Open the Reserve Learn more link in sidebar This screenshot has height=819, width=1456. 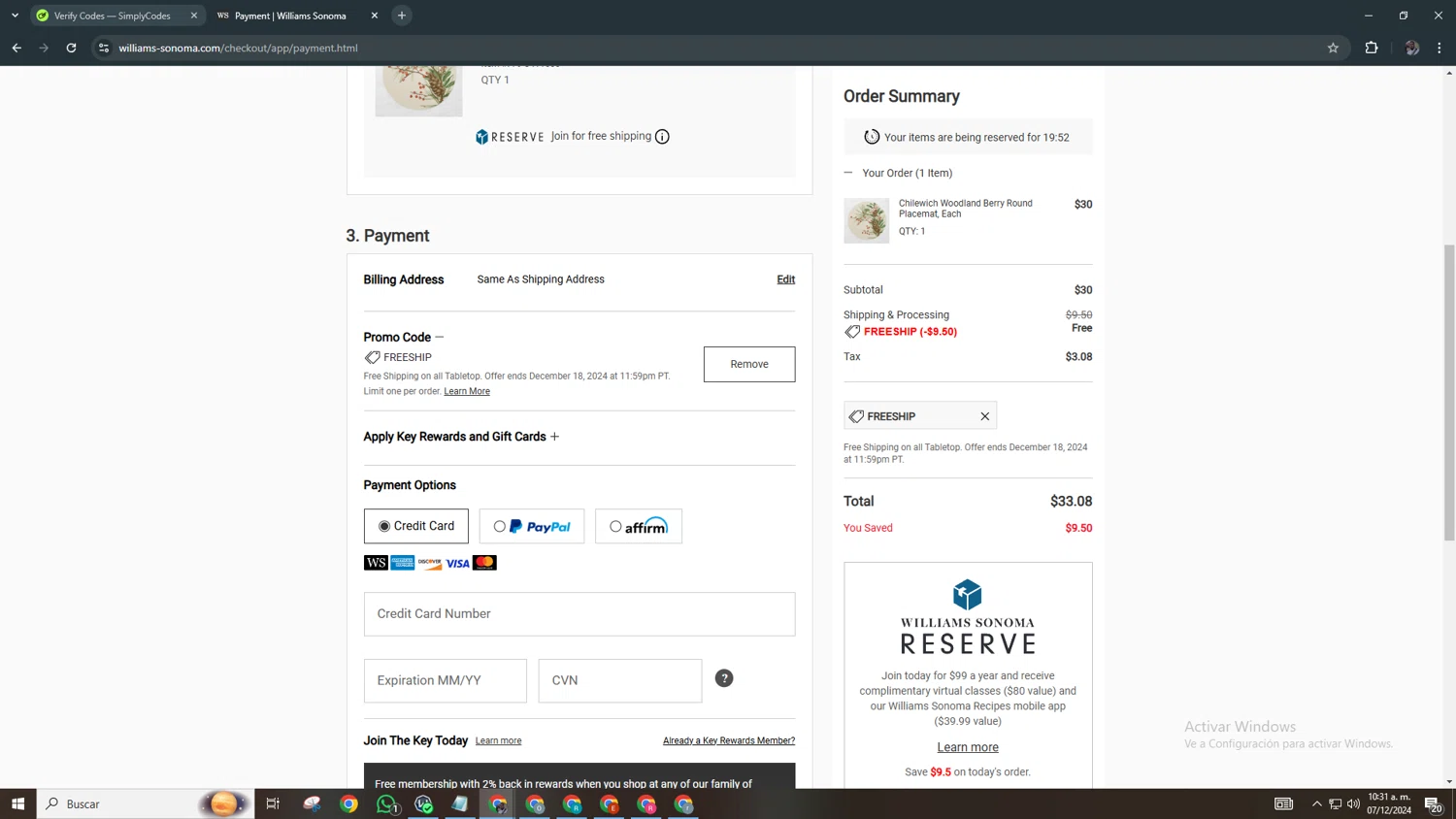click(x=968, y=747)
